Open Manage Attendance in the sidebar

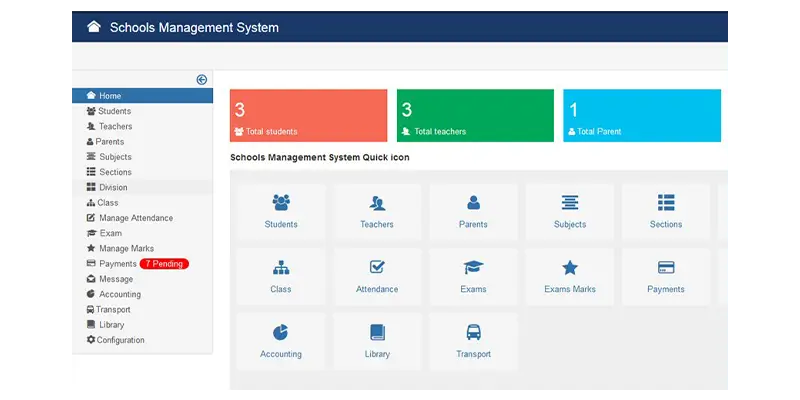click(135, 218)
